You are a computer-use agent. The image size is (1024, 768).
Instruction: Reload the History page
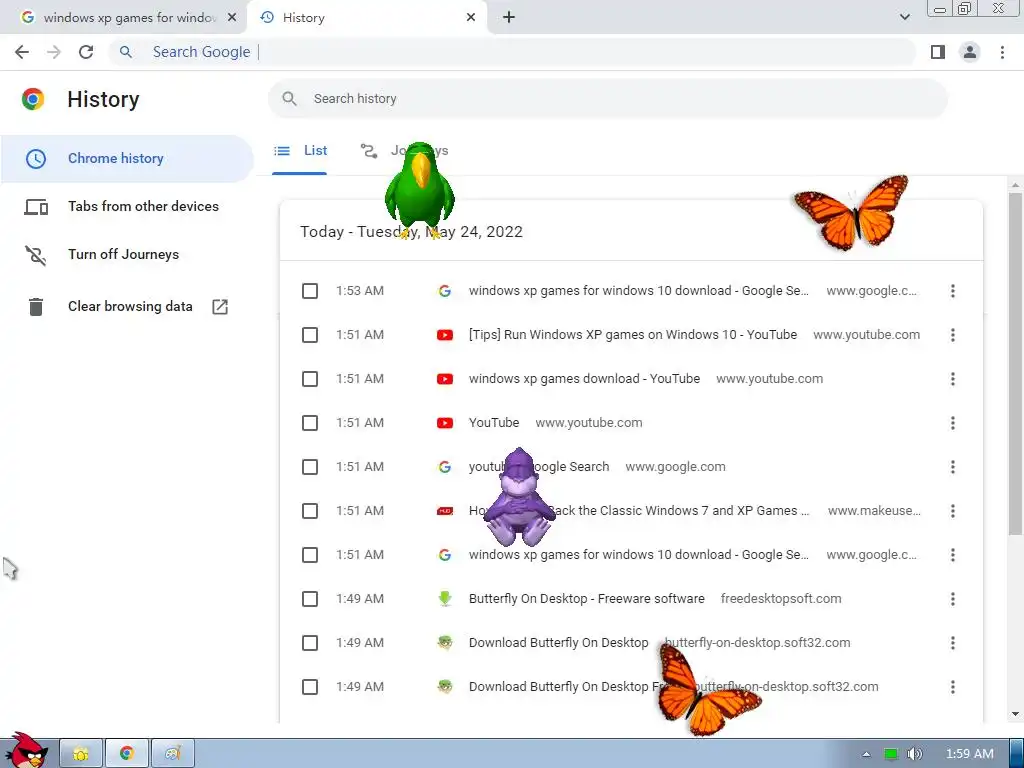pos(86,52)
